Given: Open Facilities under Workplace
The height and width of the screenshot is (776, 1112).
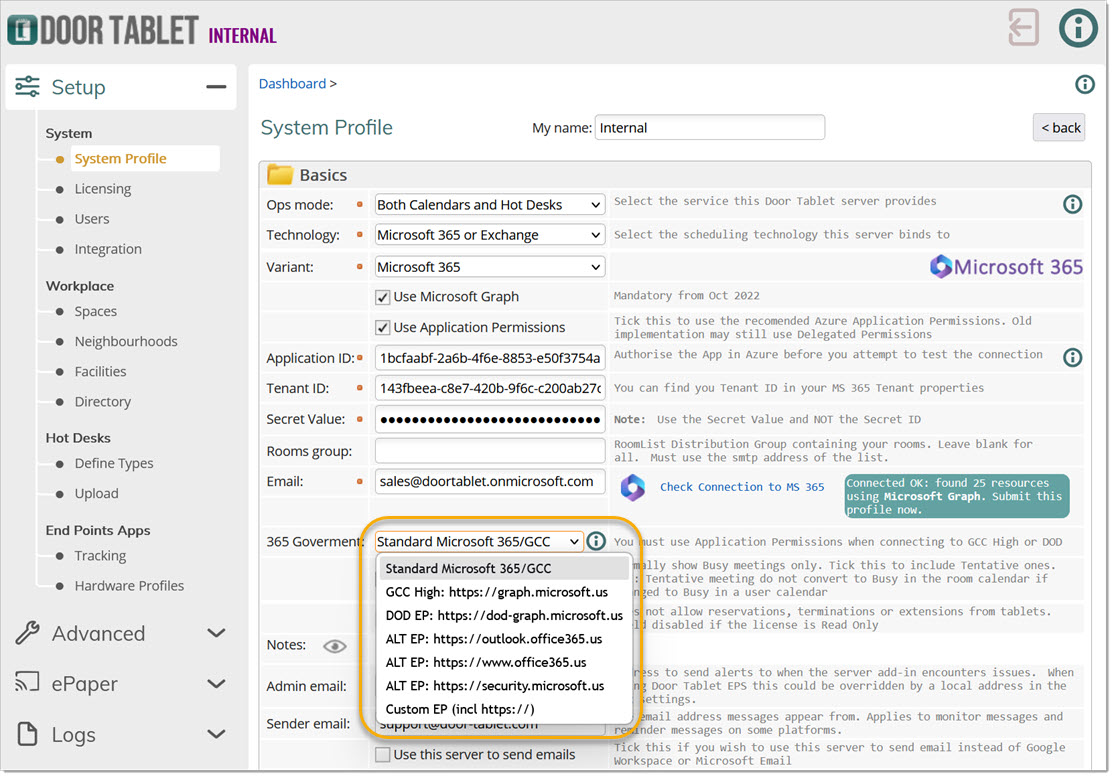Looking at the screenshot, I should tap(100, 372).
